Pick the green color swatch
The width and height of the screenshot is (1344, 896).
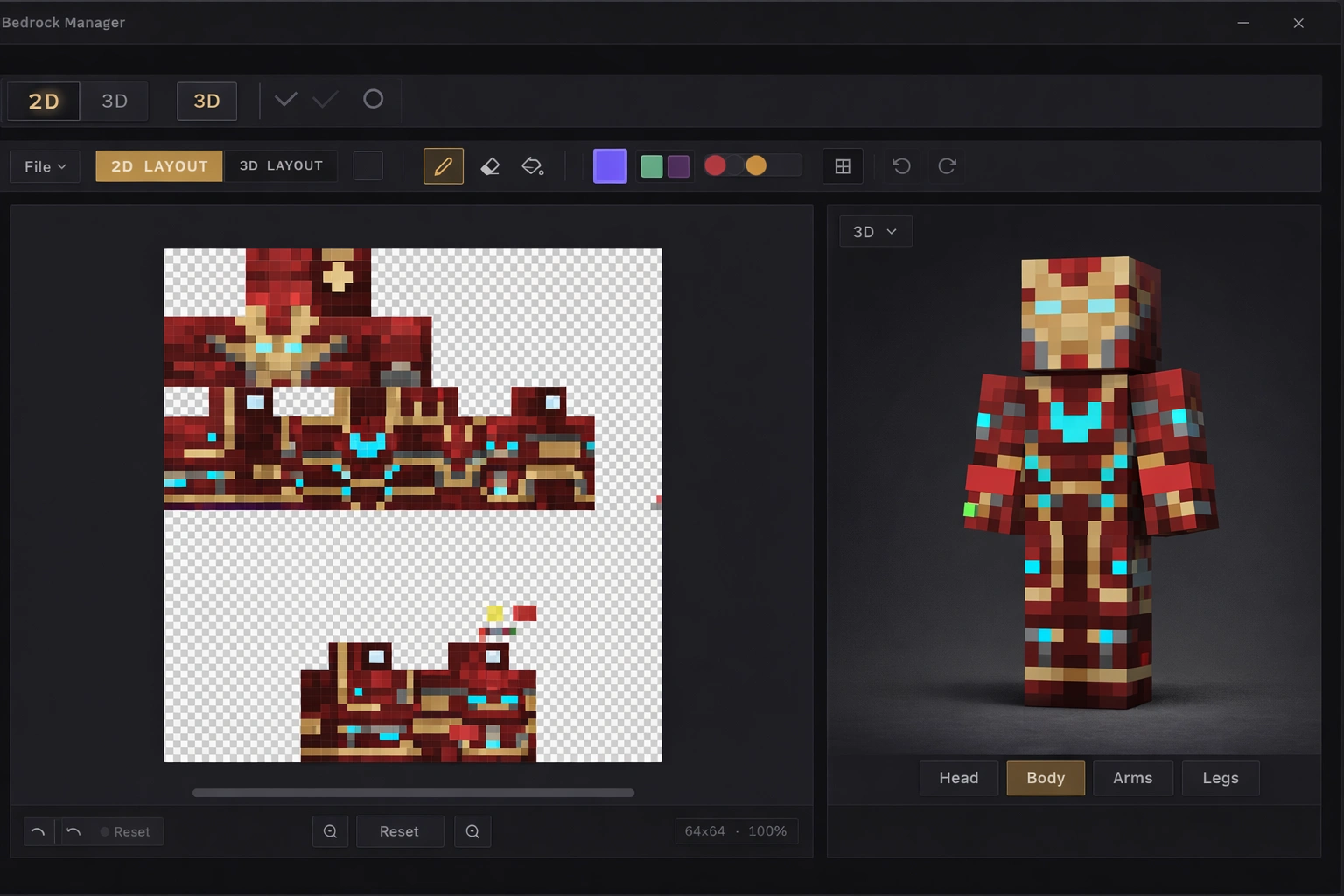click(x=652, y=166)
